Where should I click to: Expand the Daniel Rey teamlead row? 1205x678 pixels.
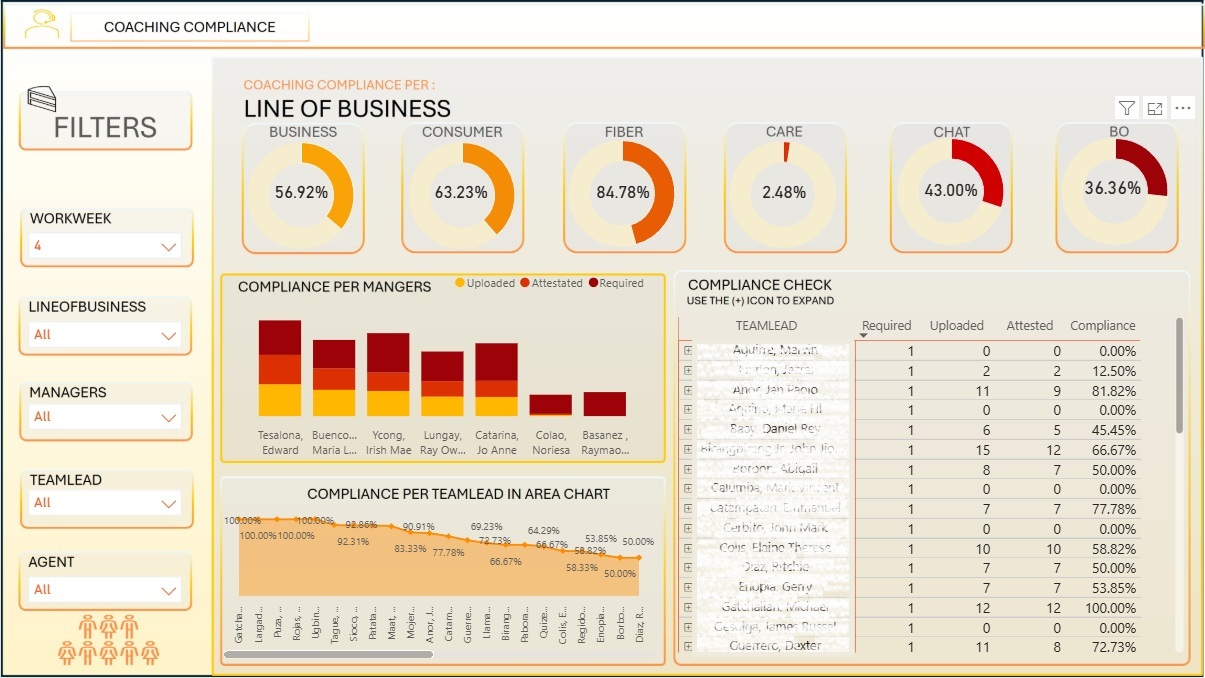click(688, 429)
